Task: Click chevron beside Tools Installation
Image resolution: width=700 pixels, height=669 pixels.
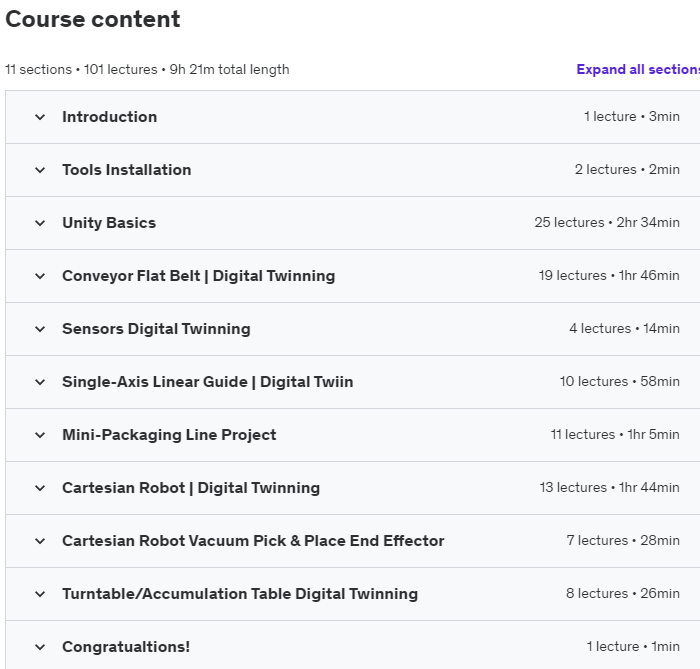Action: click(40, 170)
